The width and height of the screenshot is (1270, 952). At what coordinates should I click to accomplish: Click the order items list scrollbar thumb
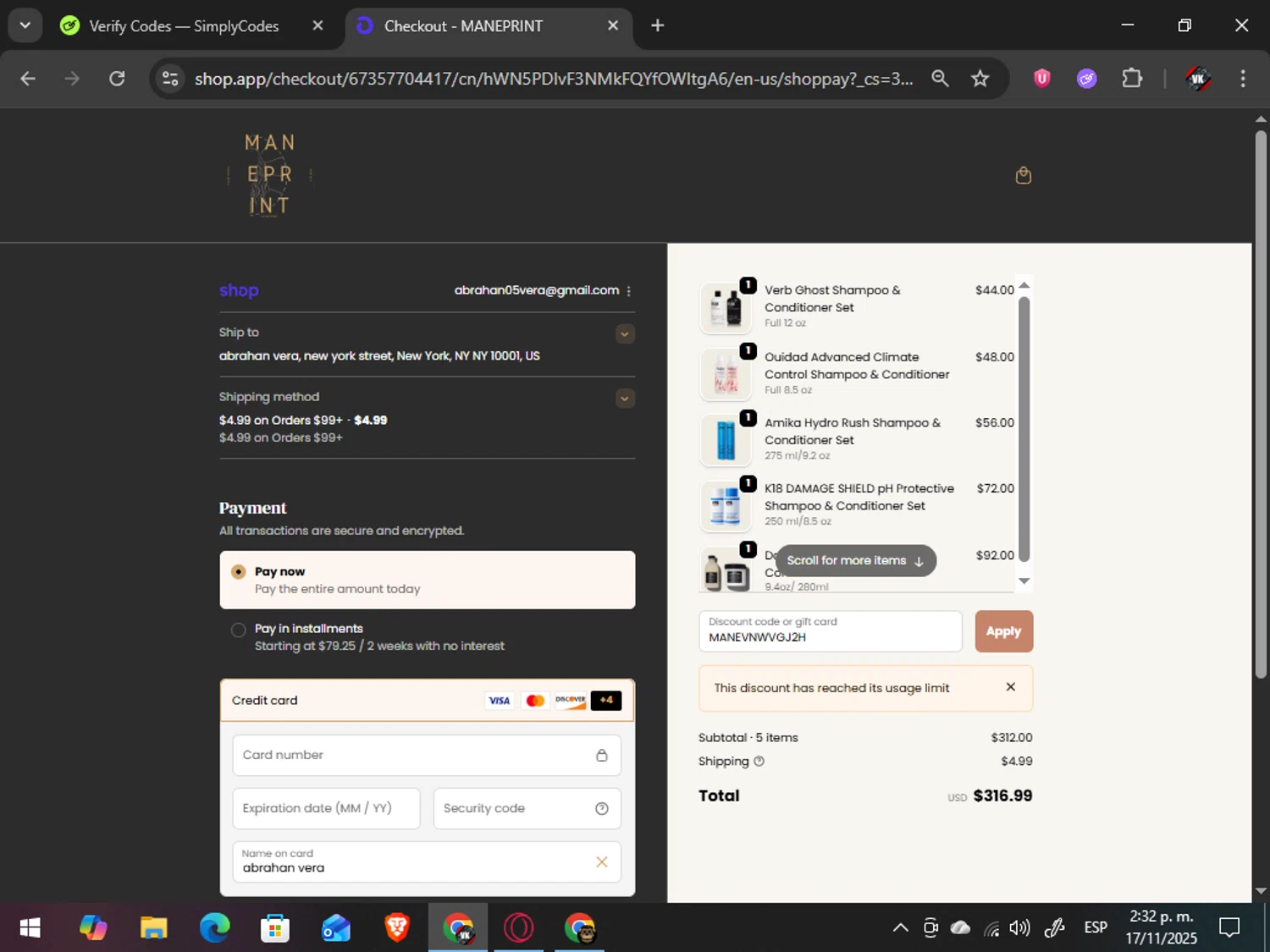click(1024, 429)
